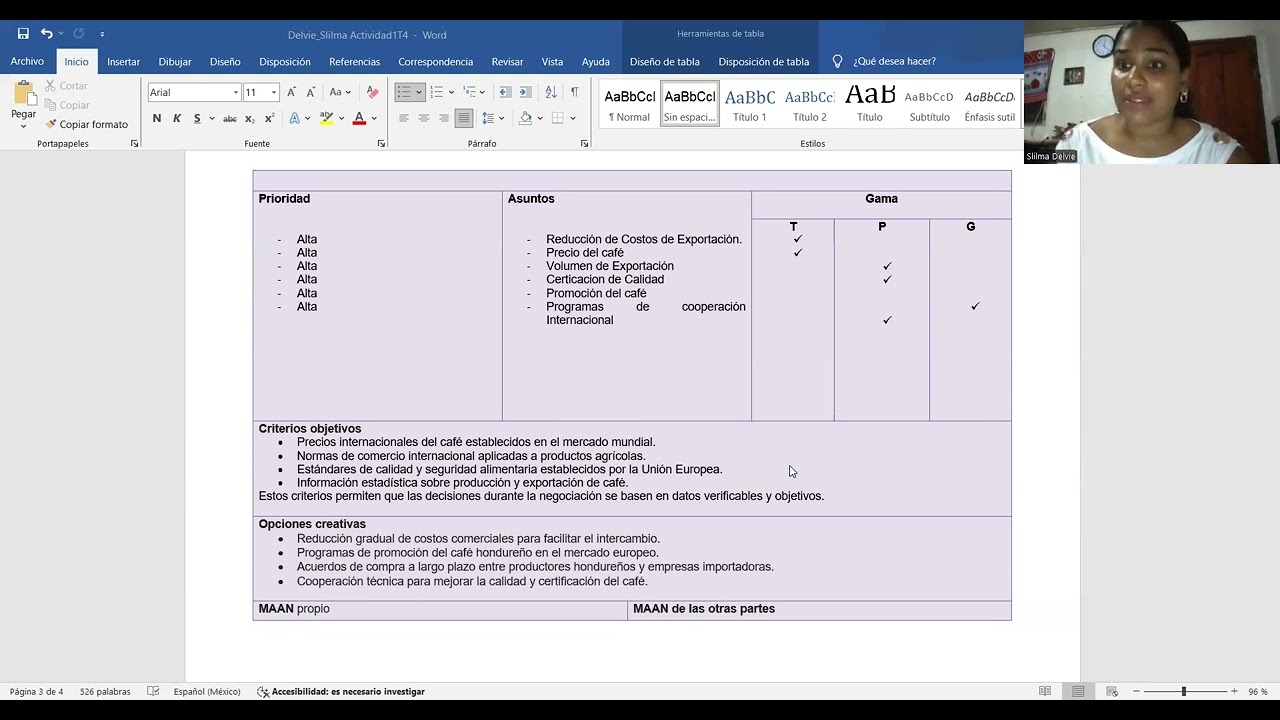Apply borders with the borders icon

click(x=558, y=118)
